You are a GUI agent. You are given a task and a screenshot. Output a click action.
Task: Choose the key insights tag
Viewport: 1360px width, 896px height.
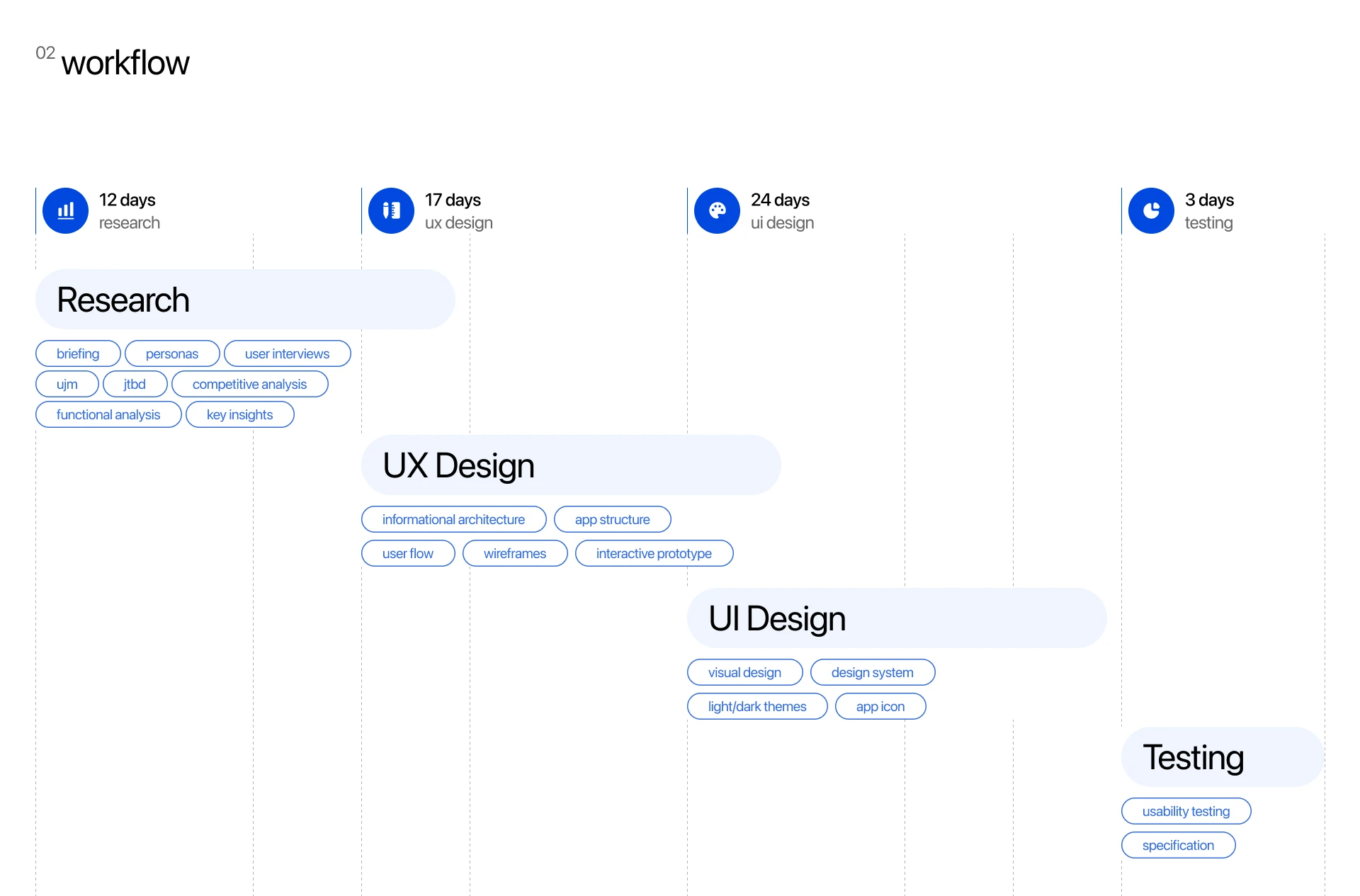coord(239,414)
